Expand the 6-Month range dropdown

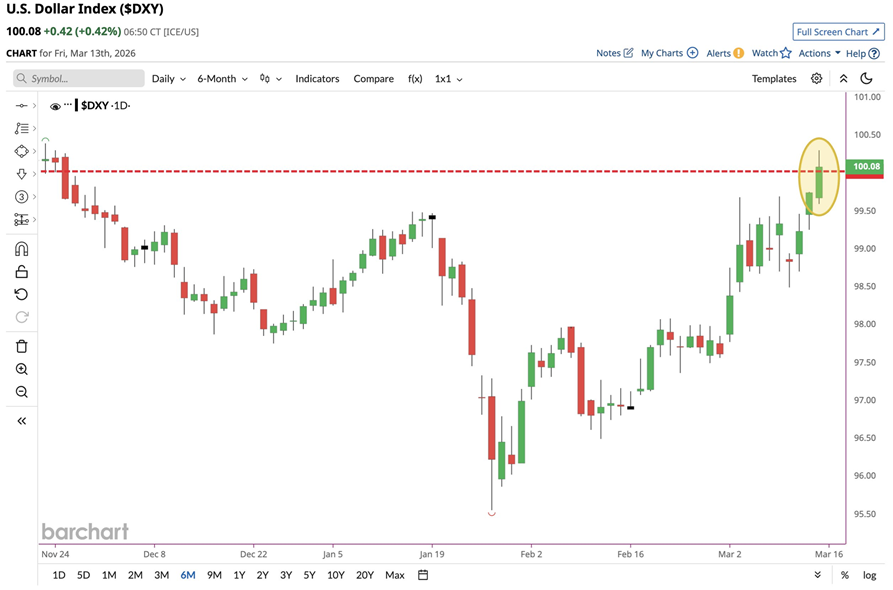[x=220, y=78]
